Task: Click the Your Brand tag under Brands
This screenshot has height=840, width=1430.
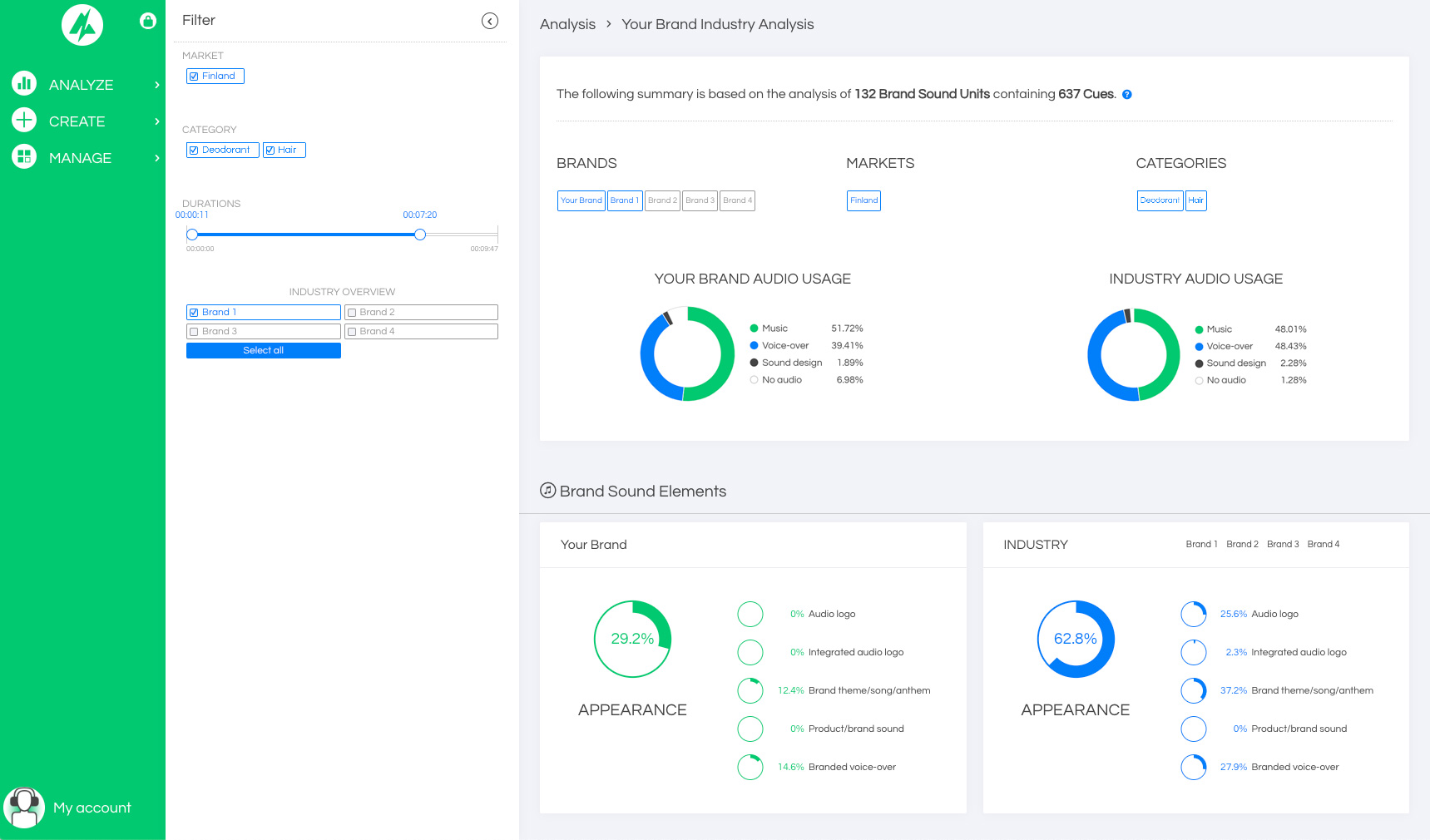Action: (581, 200)
